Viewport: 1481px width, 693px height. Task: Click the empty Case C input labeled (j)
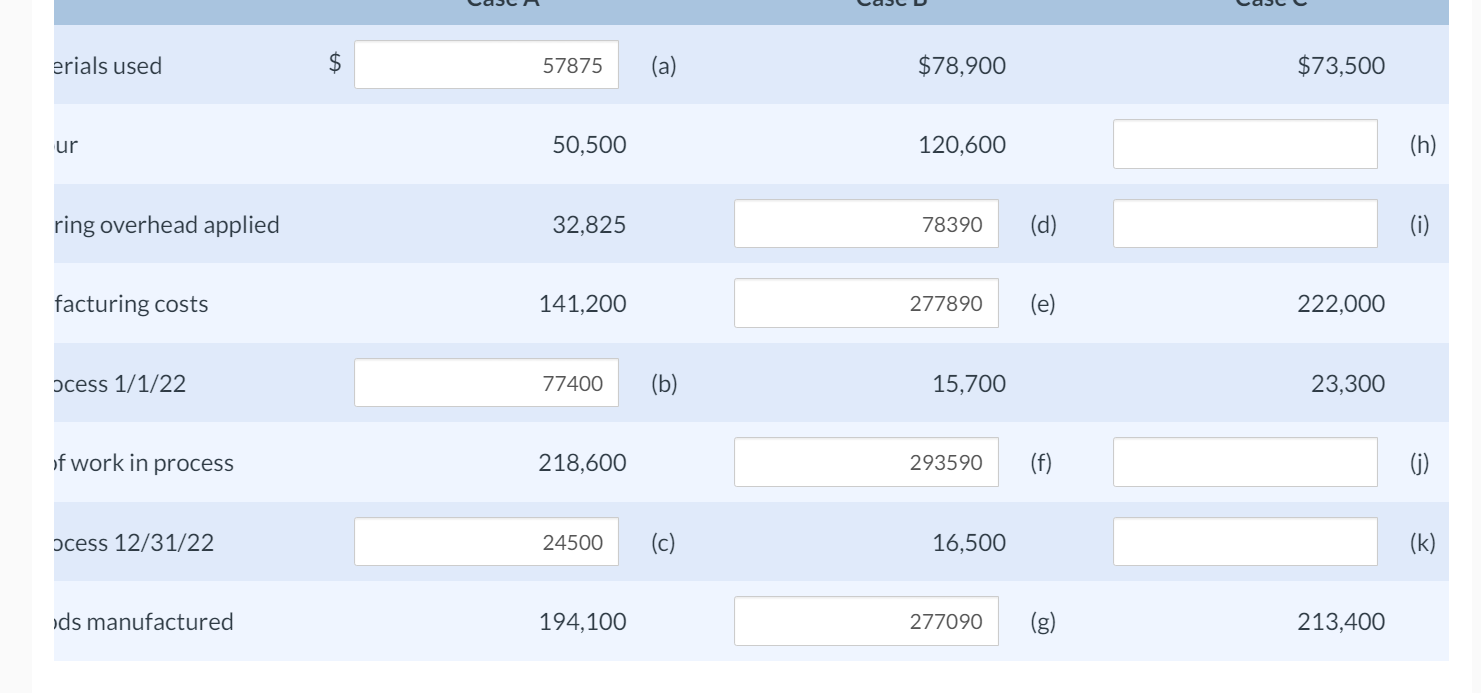(1245, 461)
